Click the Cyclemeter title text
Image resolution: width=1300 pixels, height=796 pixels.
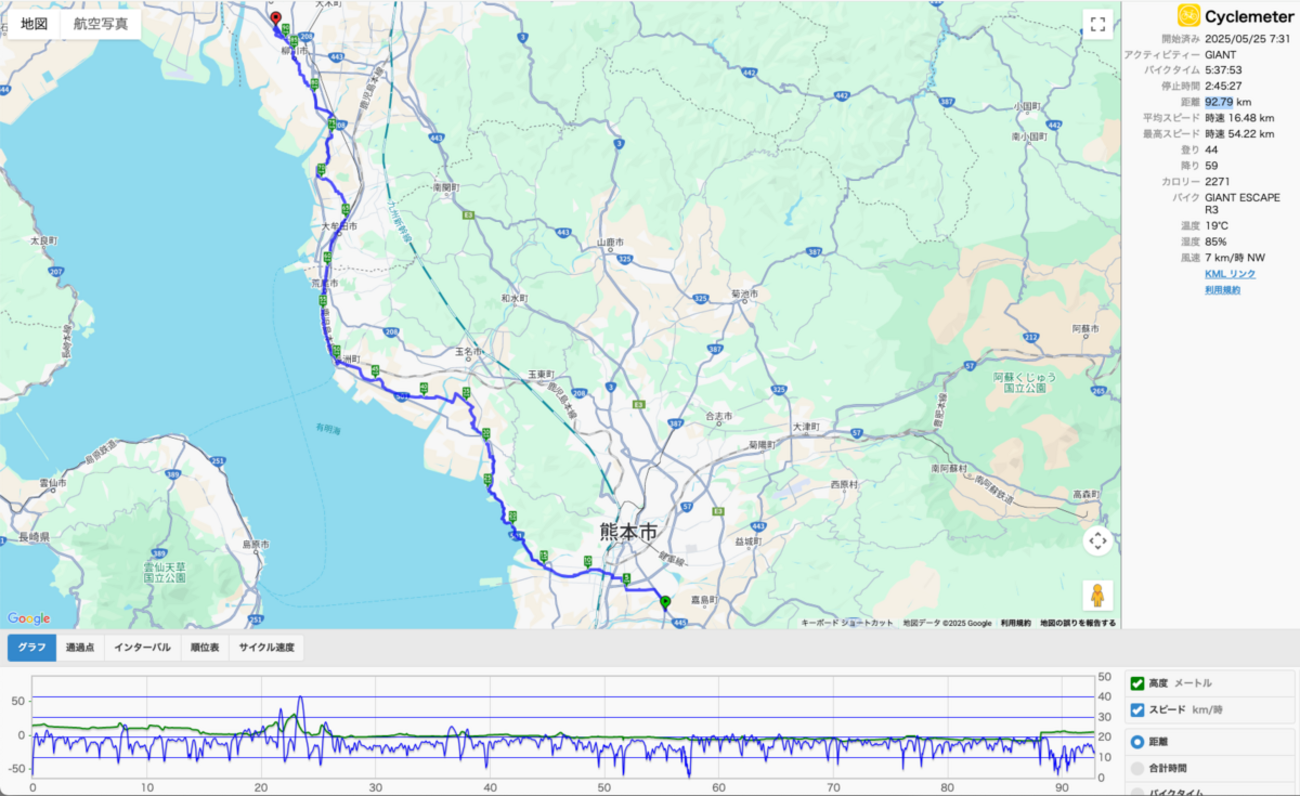(1249, 16)
